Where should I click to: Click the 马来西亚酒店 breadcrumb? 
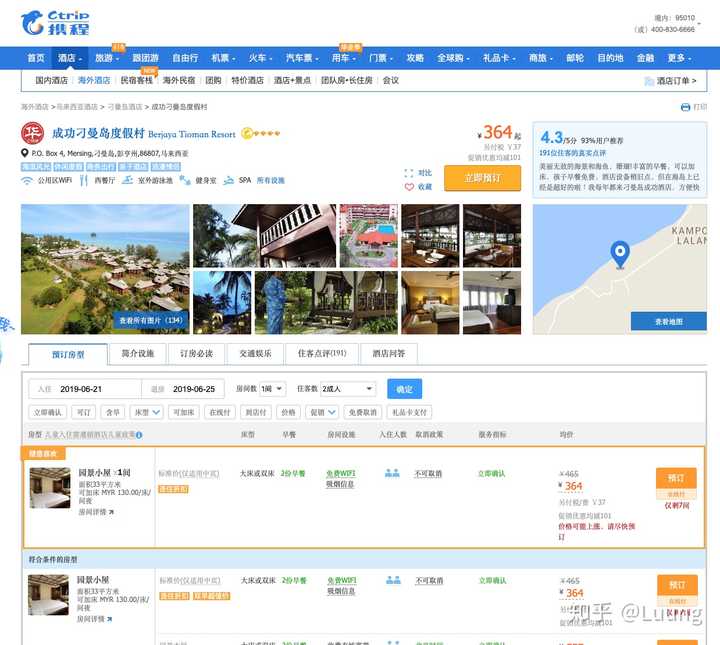click(77, 107)
